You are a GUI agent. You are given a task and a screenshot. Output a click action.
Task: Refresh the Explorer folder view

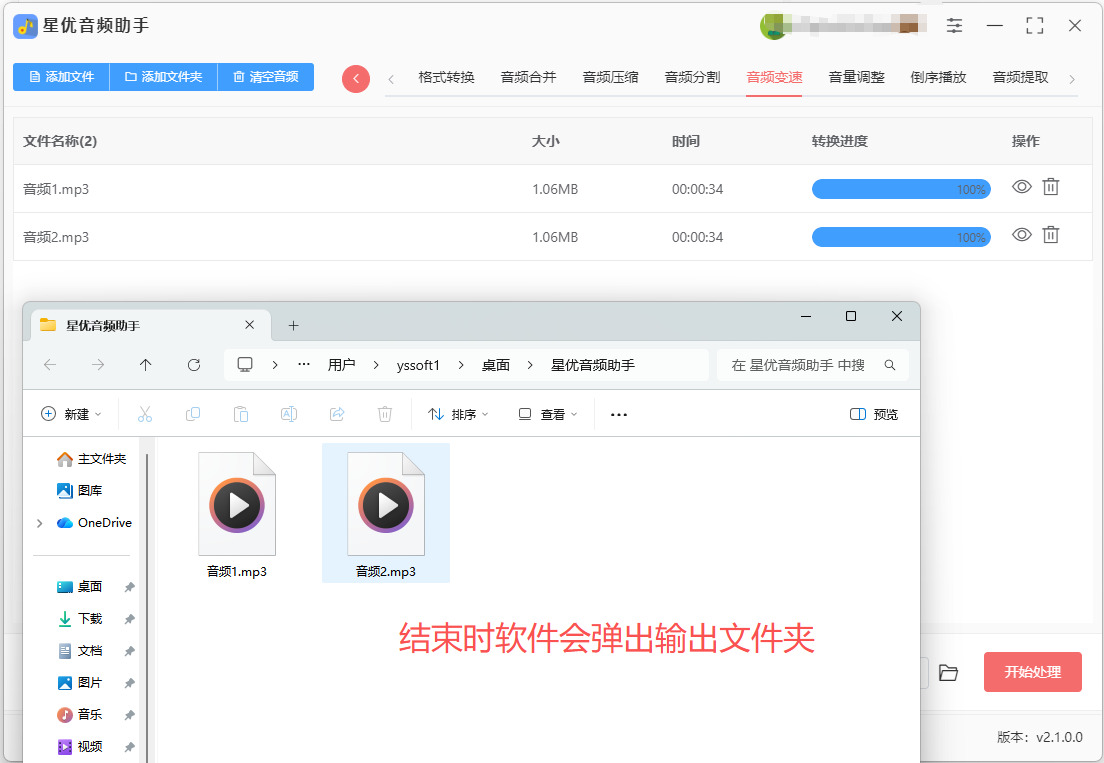pyautogui.click(x=194, y=365)
